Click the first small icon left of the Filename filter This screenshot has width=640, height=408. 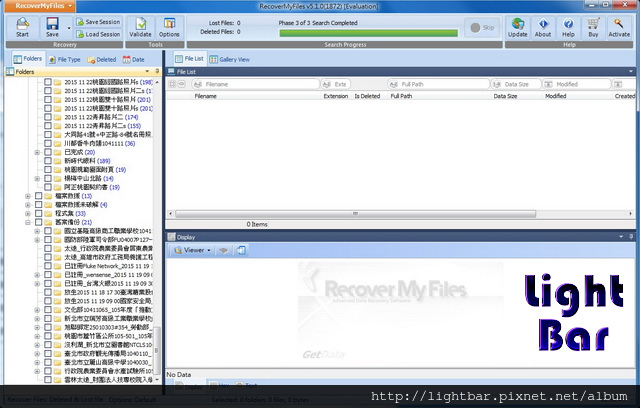click(x=172, y=84)
